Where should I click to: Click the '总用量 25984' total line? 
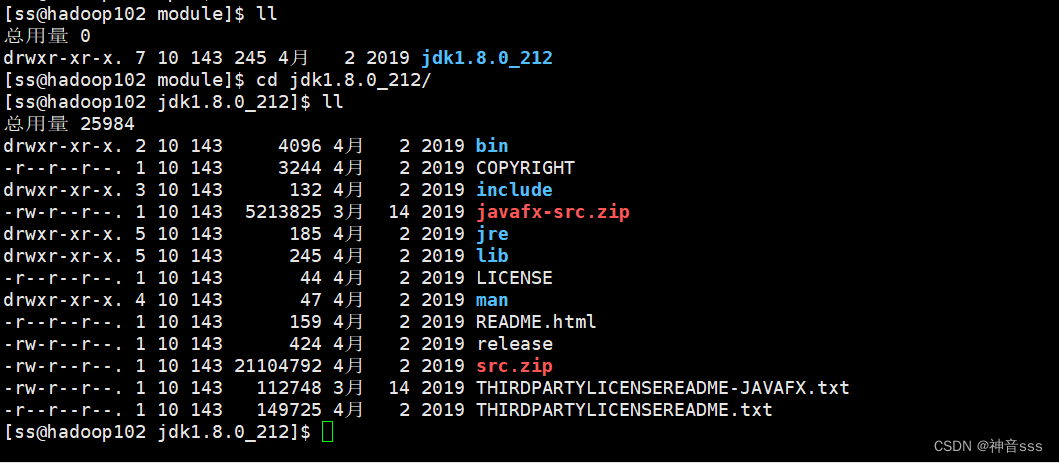coord(69,124)
